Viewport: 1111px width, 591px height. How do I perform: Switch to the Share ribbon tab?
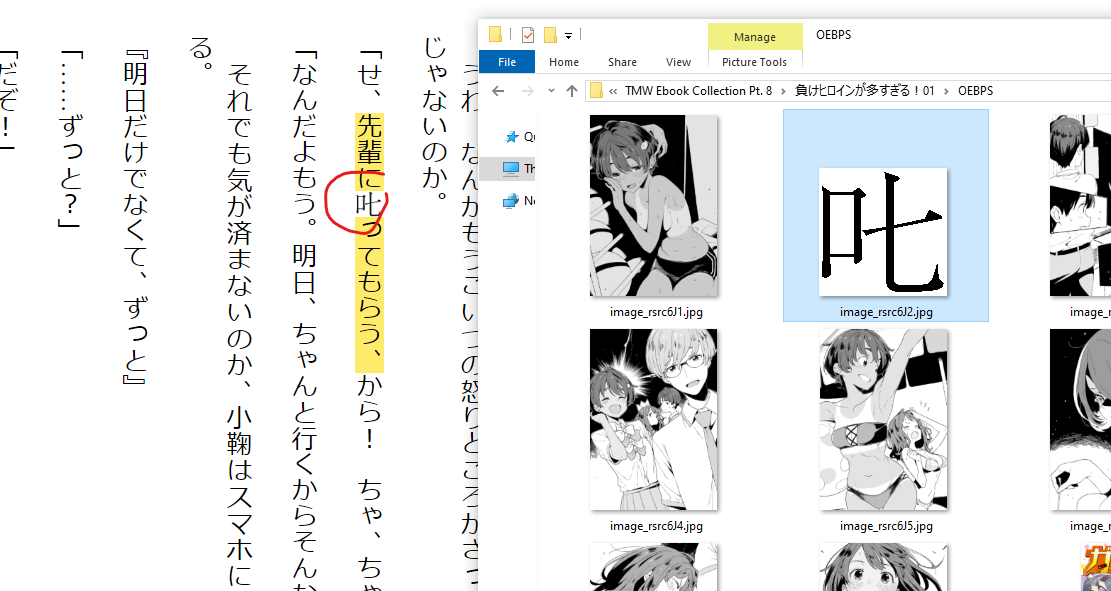pyautogui.click(x=622, y=62)
